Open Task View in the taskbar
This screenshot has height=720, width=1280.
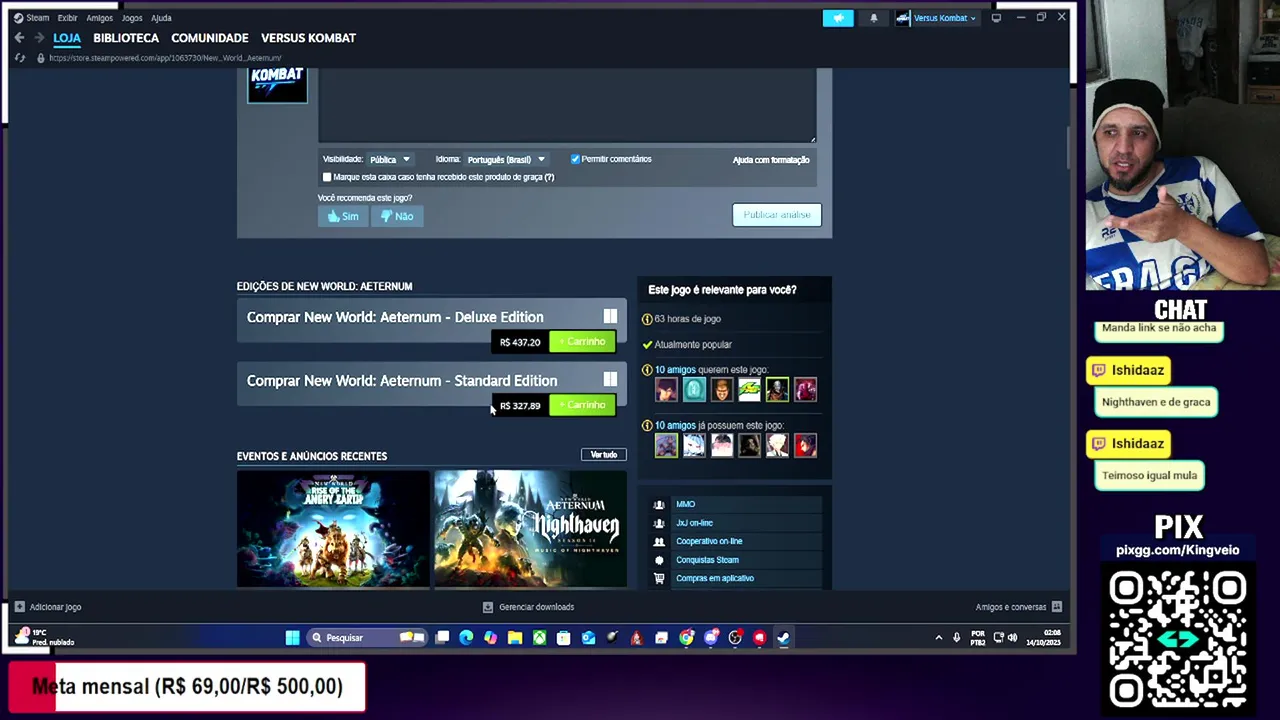(x=442, y=638)
